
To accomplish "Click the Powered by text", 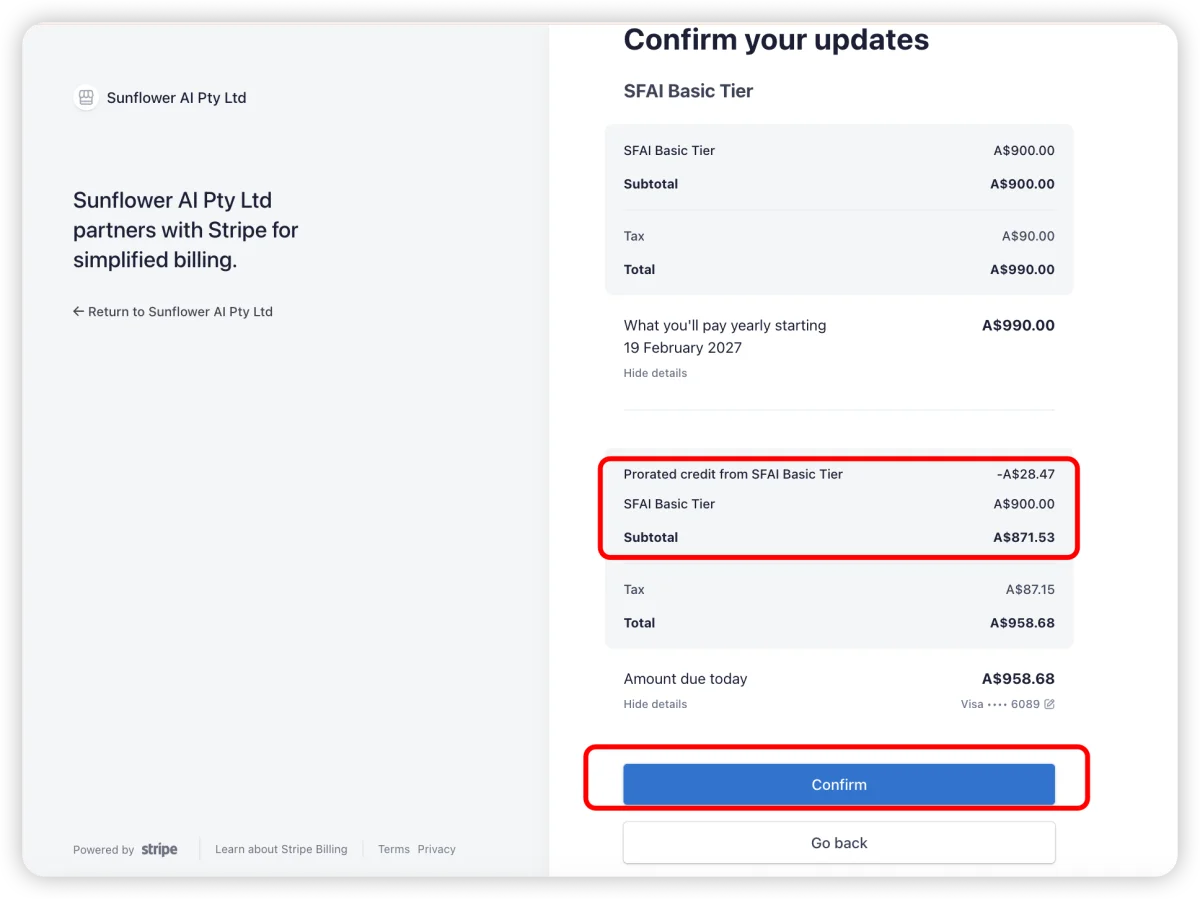I will pos(103,850).
